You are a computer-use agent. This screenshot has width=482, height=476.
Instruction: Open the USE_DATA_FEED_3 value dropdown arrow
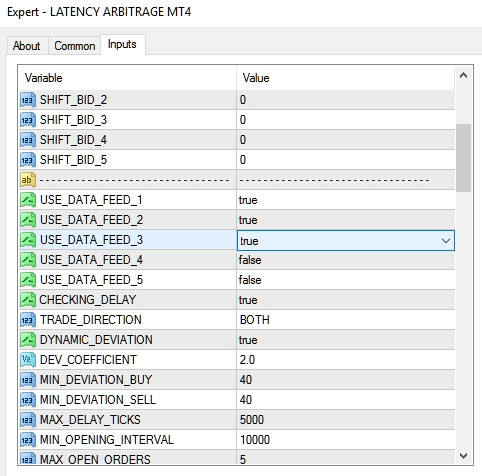446,241
